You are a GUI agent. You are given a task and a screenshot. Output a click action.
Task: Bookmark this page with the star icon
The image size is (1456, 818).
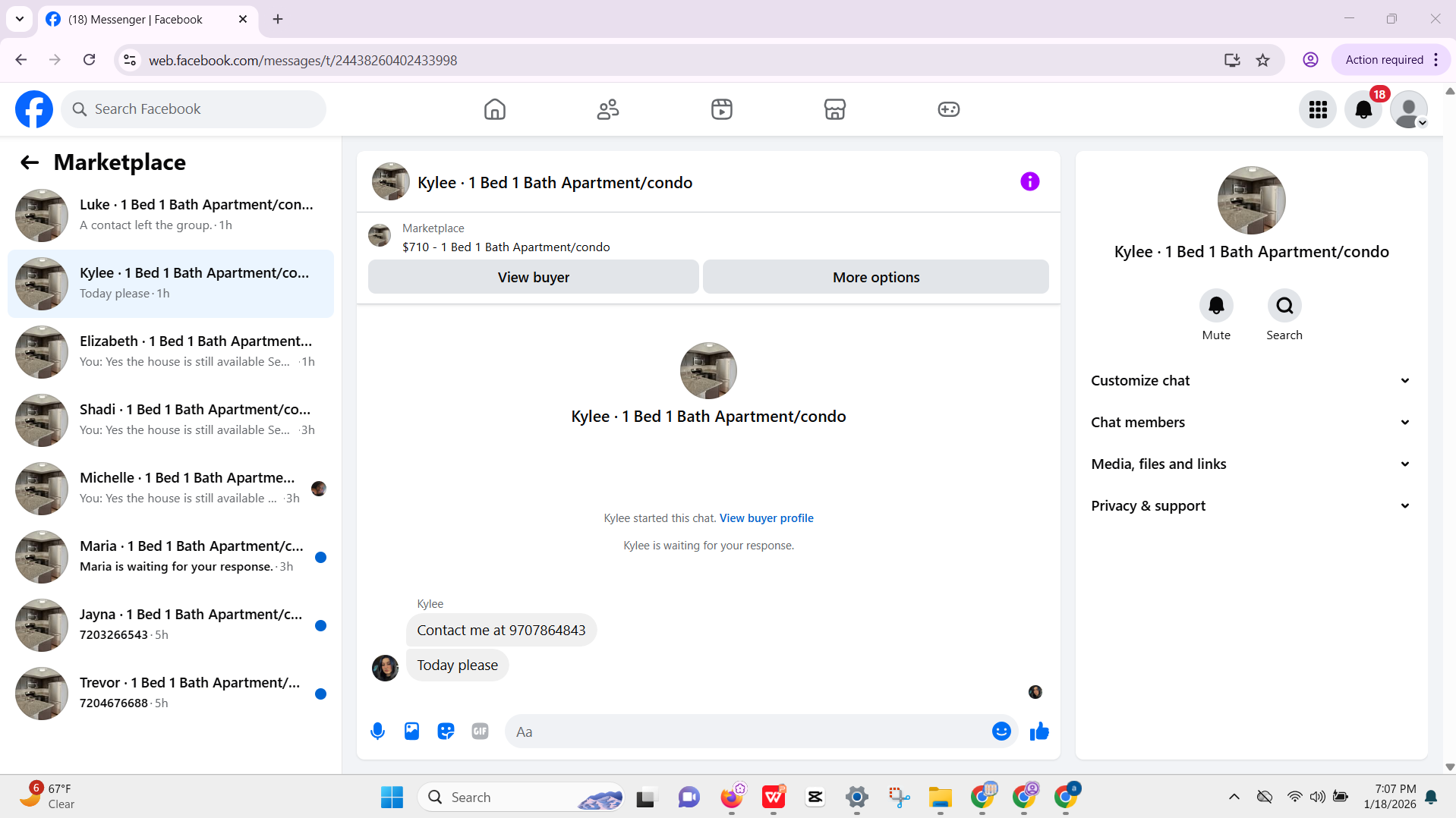[1262, 60]
